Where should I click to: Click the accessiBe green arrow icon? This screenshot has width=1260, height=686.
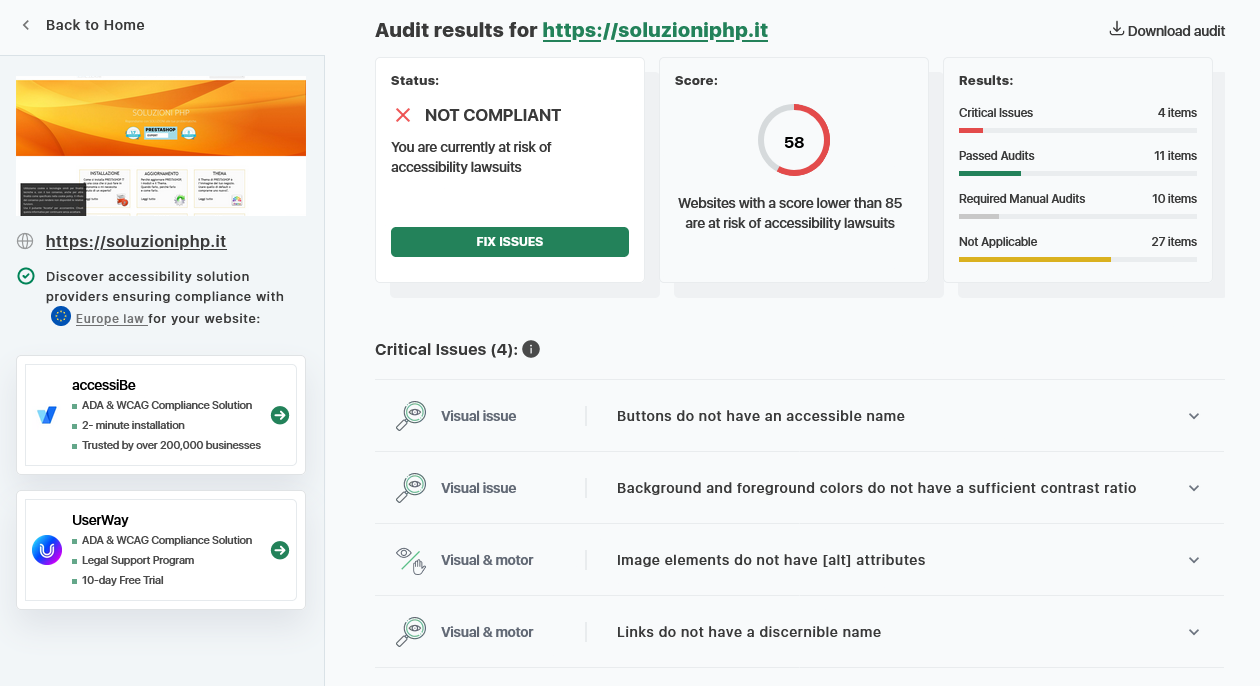point(280,415)
